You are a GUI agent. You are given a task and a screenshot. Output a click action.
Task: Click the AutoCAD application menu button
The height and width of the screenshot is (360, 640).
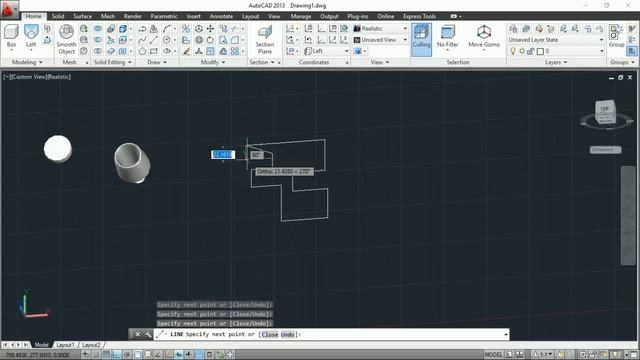click(9, 10)
